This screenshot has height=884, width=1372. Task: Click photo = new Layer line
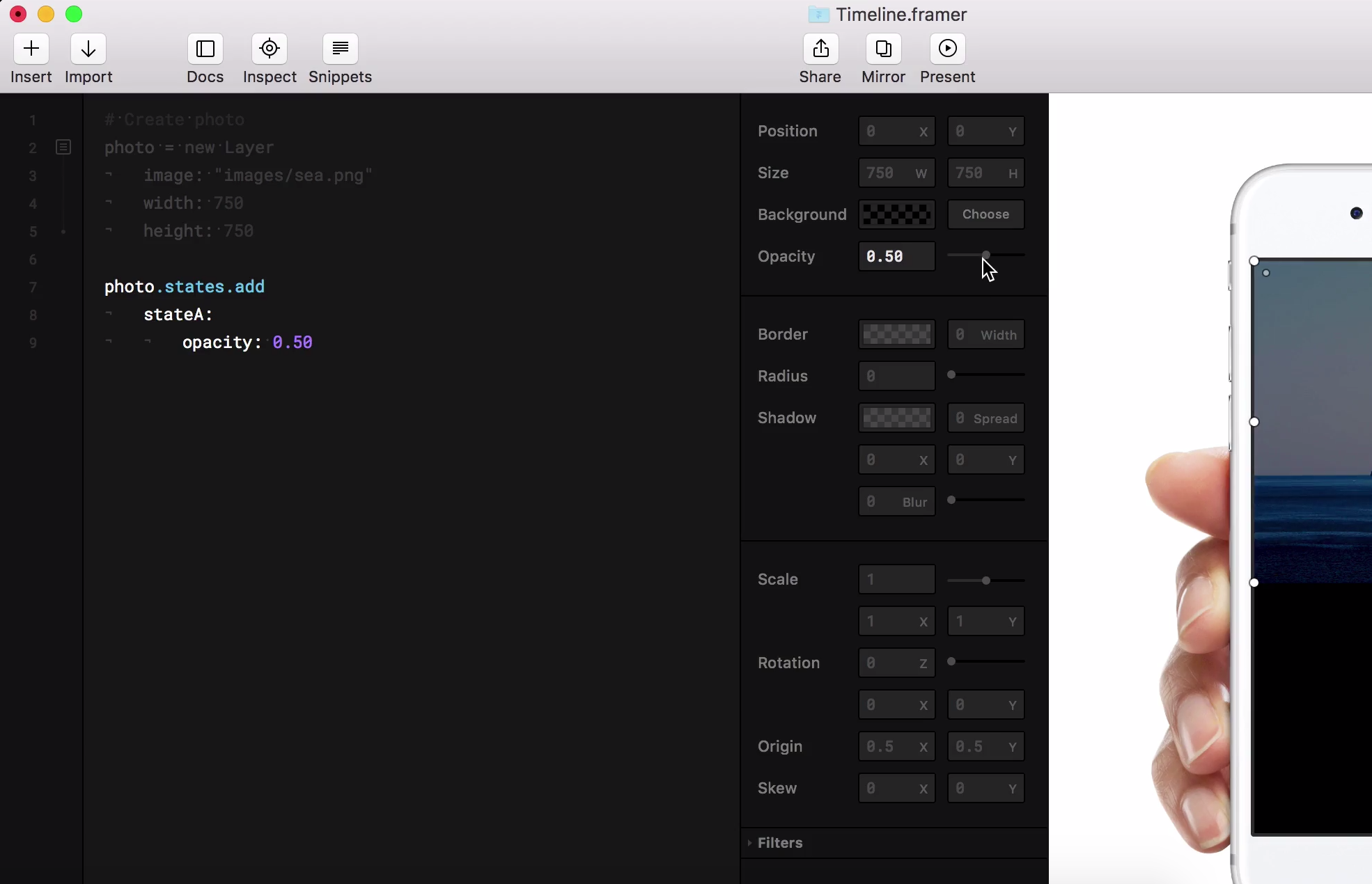tap(189, 148)
